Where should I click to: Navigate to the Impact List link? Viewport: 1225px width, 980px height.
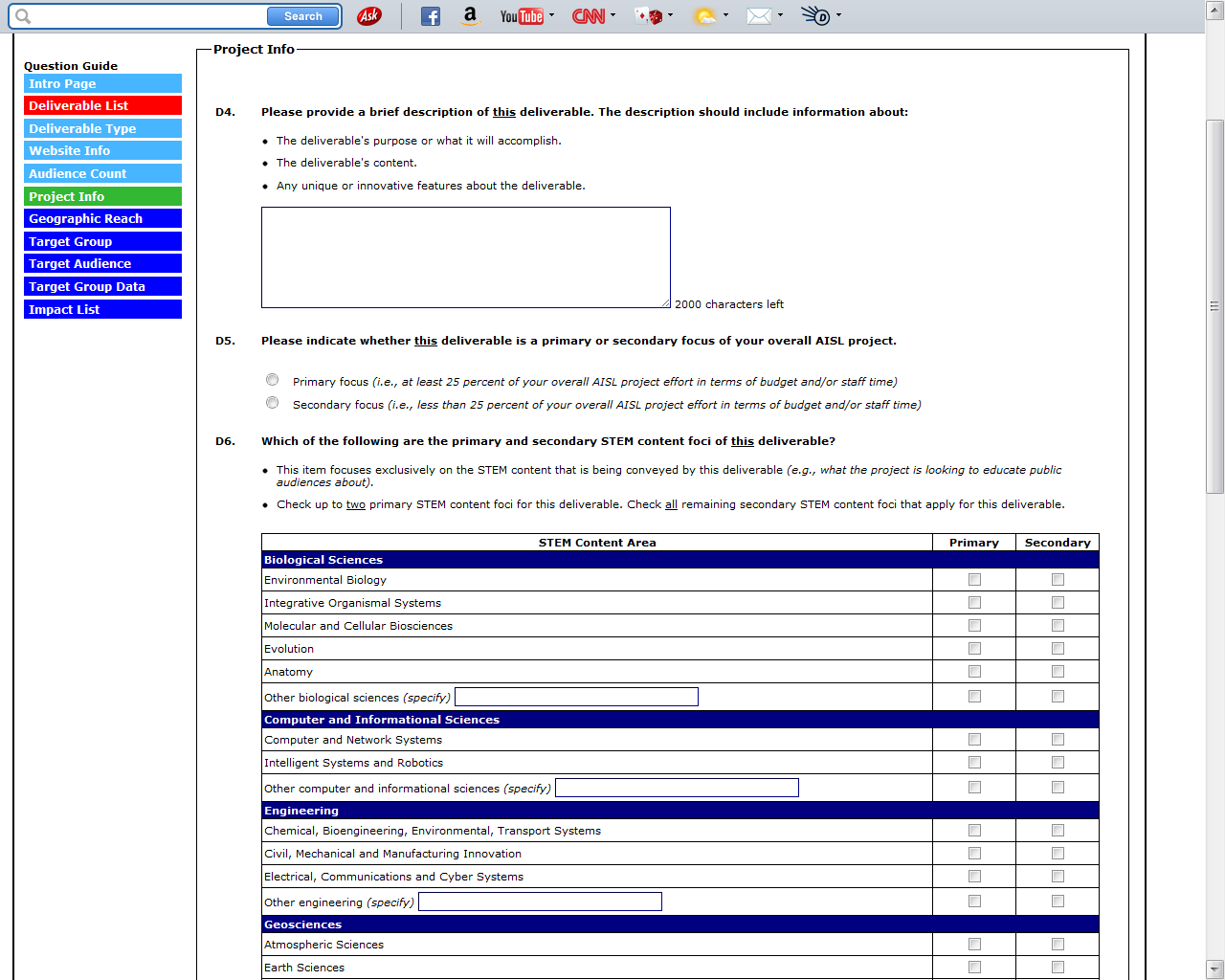click(x=102, y=310)
